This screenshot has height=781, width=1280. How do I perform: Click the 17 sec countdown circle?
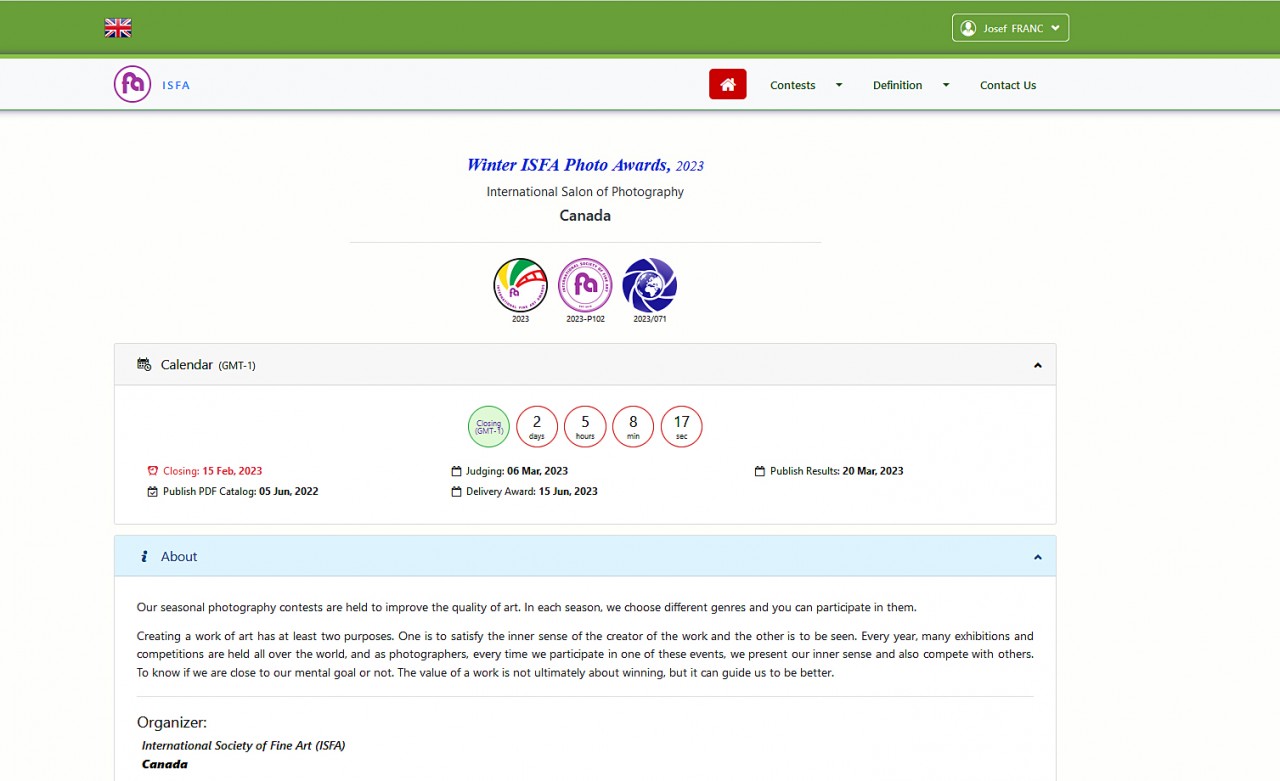[681, 427]
